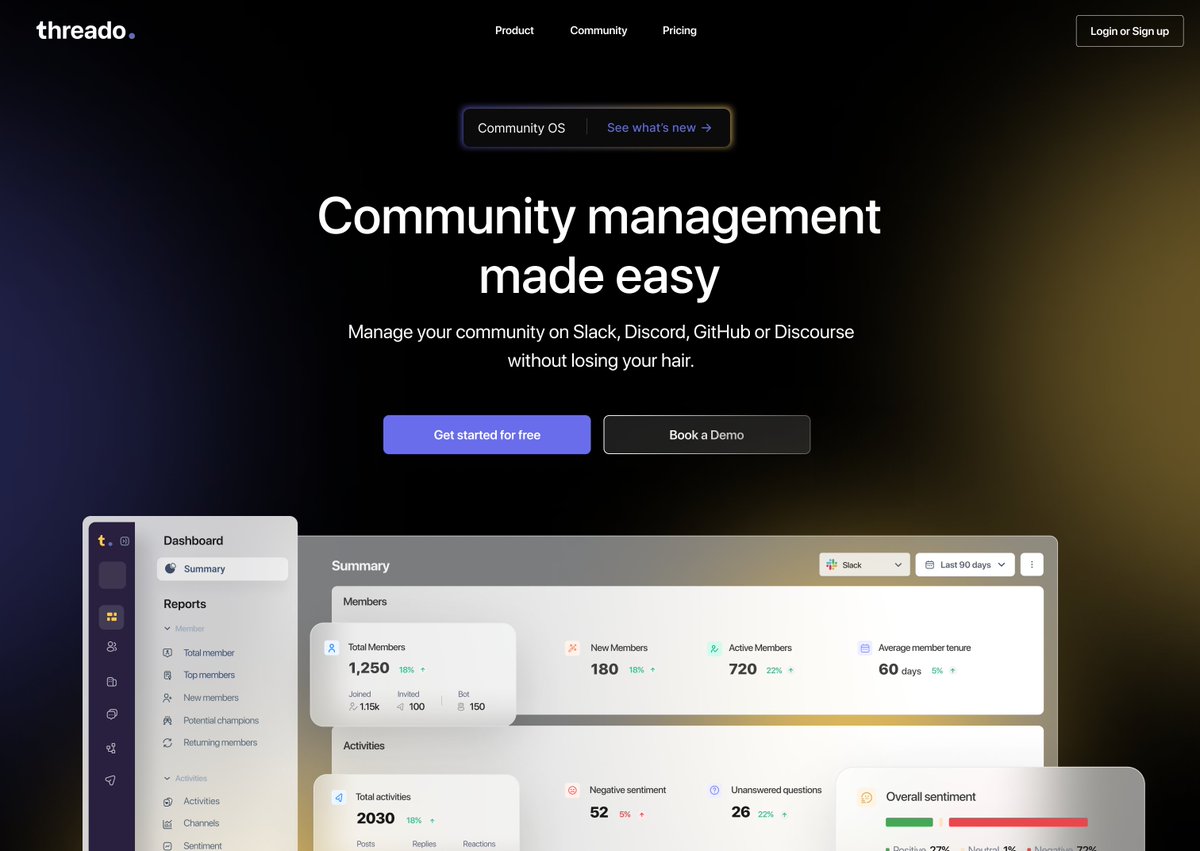Click the Book a Demo button
This screenshot has height=851, width=1200.
(x=706, y=434)
